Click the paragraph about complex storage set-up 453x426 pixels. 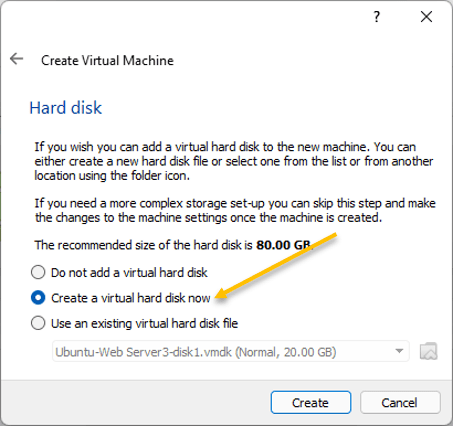235,210
